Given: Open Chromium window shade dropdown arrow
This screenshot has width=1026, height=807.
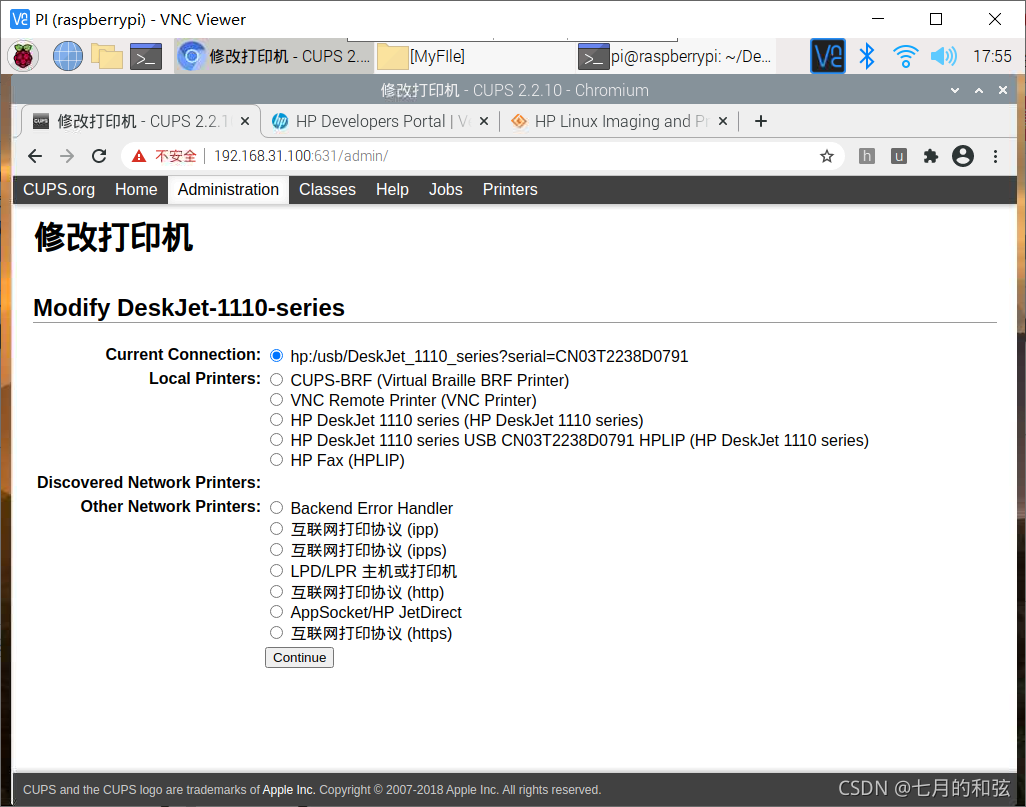Looking at the screenshot, I should pyautogui.click(x=955, y=90).
